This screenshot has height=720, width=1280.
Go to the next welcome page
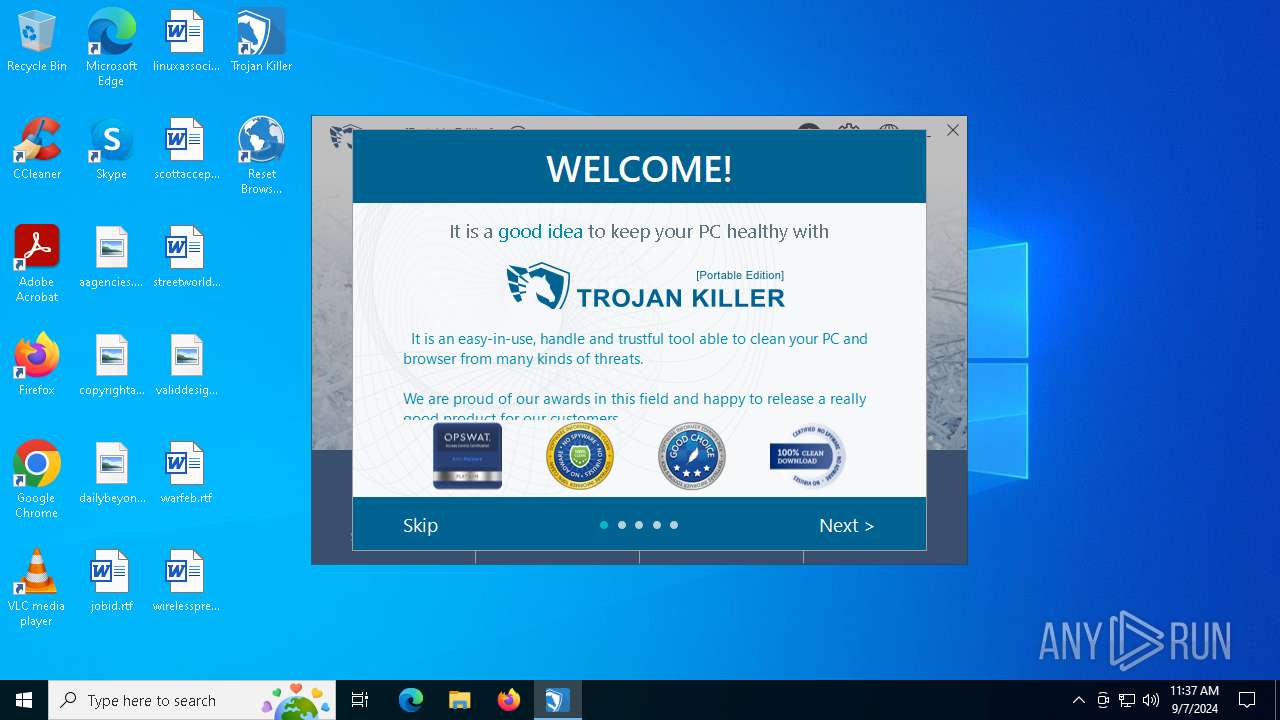click(846, 526)
